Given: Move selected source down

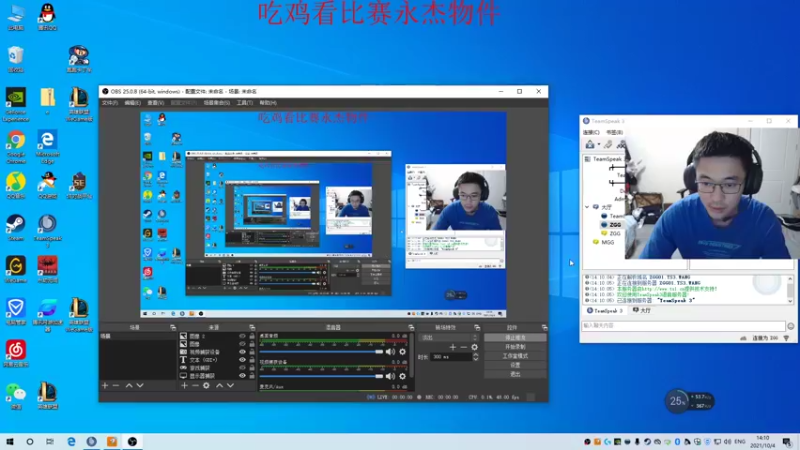Looking at the screenshot, I should point(231,386).
